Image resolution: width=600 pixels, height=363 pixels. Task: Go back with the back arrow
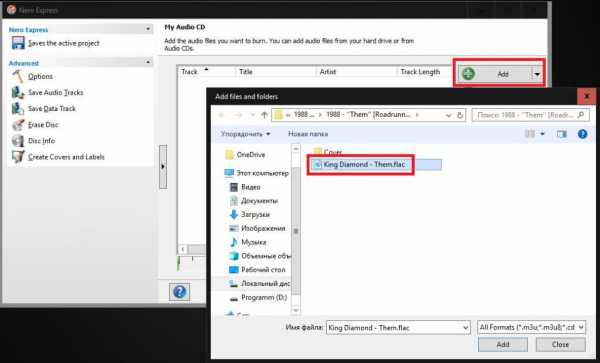(222, 115)
